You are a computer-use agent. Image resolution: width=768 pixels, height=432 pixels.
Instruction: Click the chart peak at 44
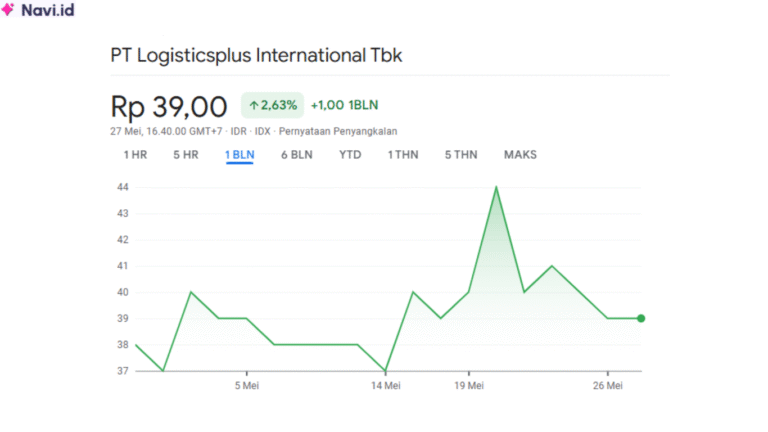(496, 188)
